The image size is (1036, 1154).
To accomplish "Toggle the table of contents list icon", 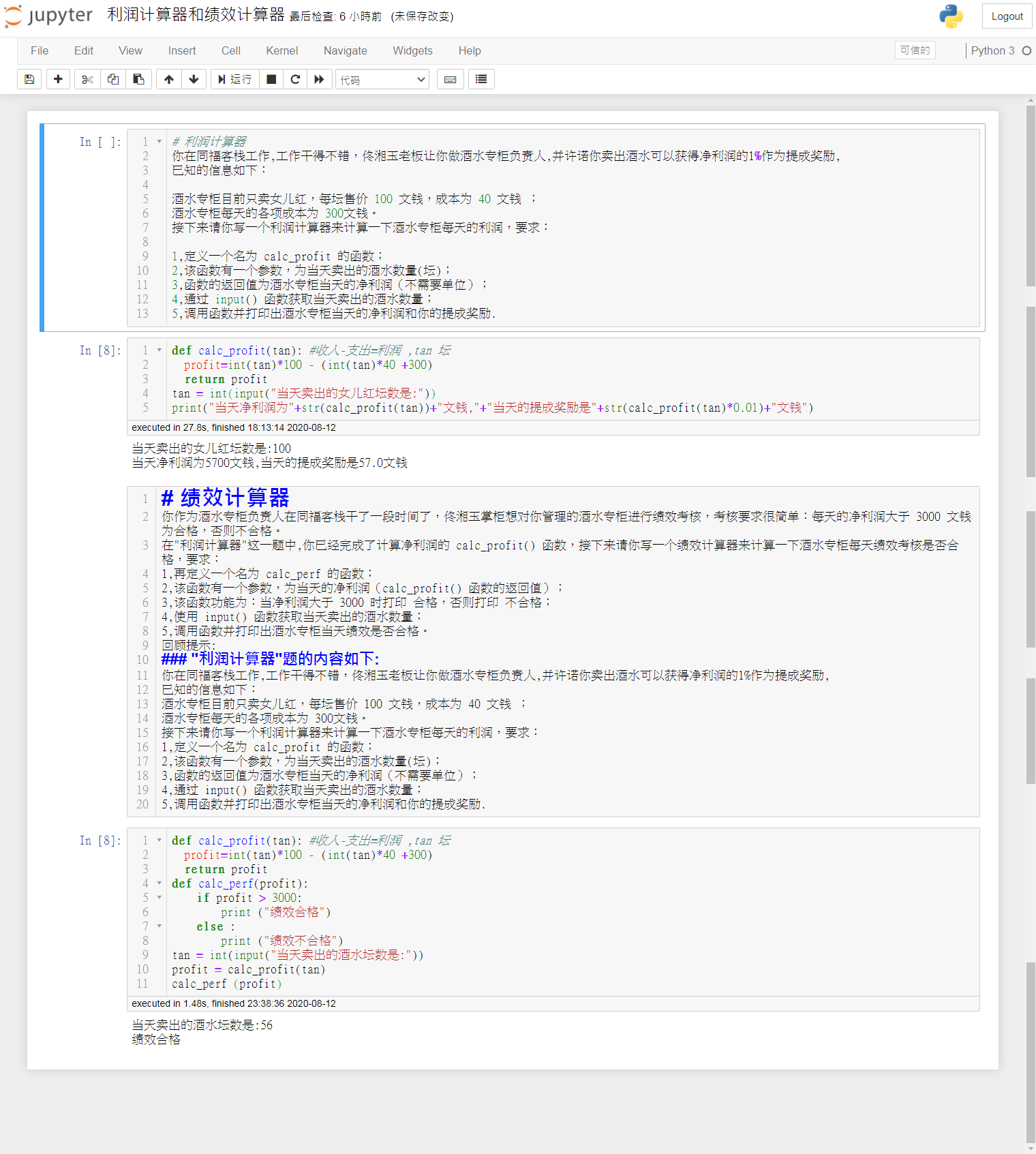I will click(481, 80).
